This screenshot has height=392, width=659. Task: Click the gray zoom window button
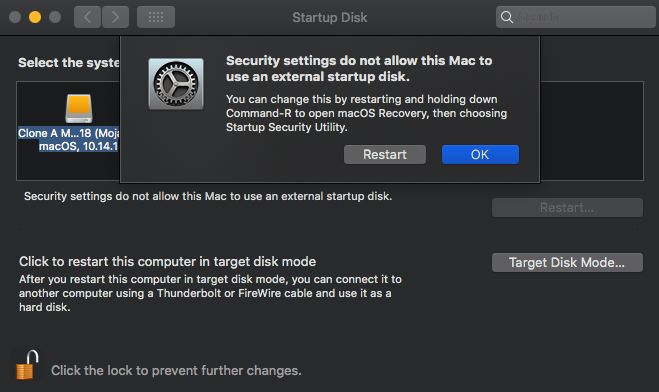click(55, 17)
